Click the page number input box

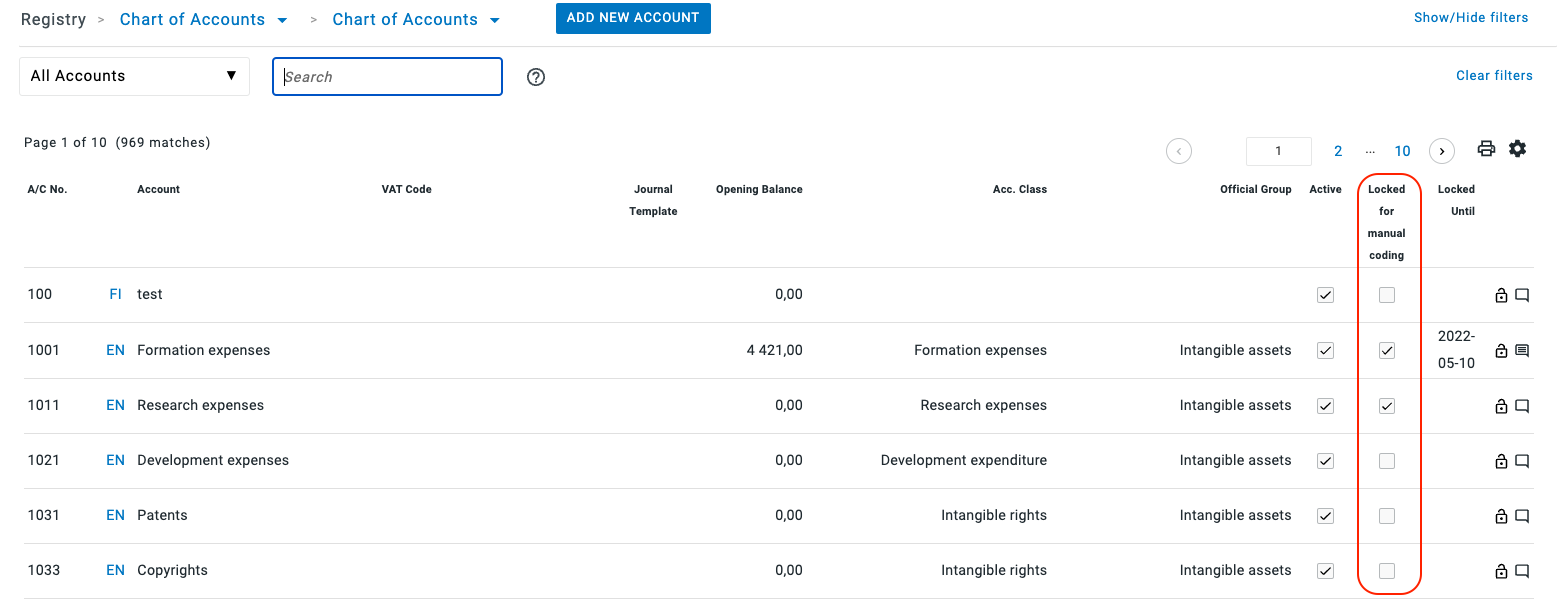point(1278,151)
